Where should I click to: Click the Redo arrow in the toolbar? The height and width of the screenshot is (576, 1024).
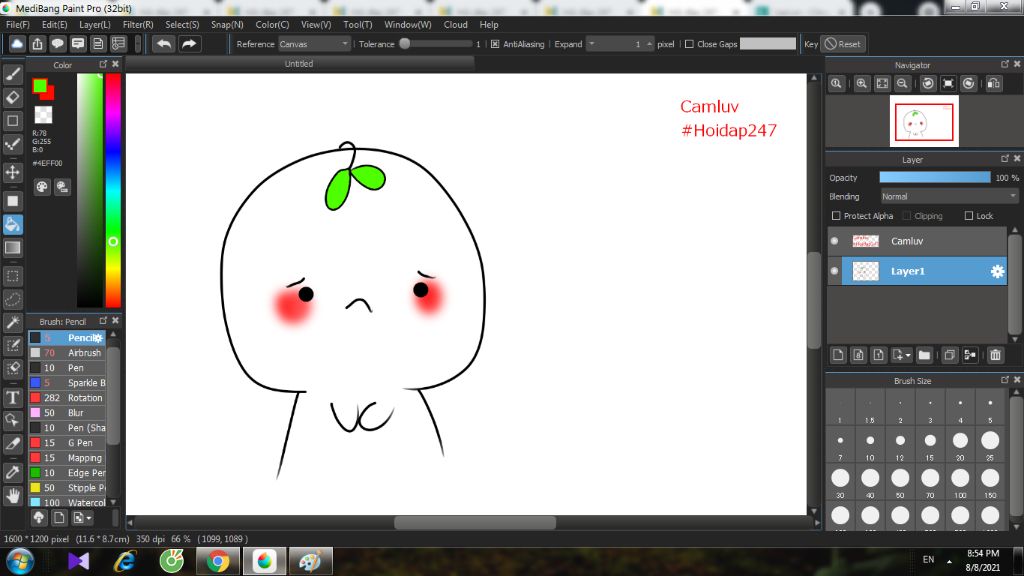(x=189, y=44)
